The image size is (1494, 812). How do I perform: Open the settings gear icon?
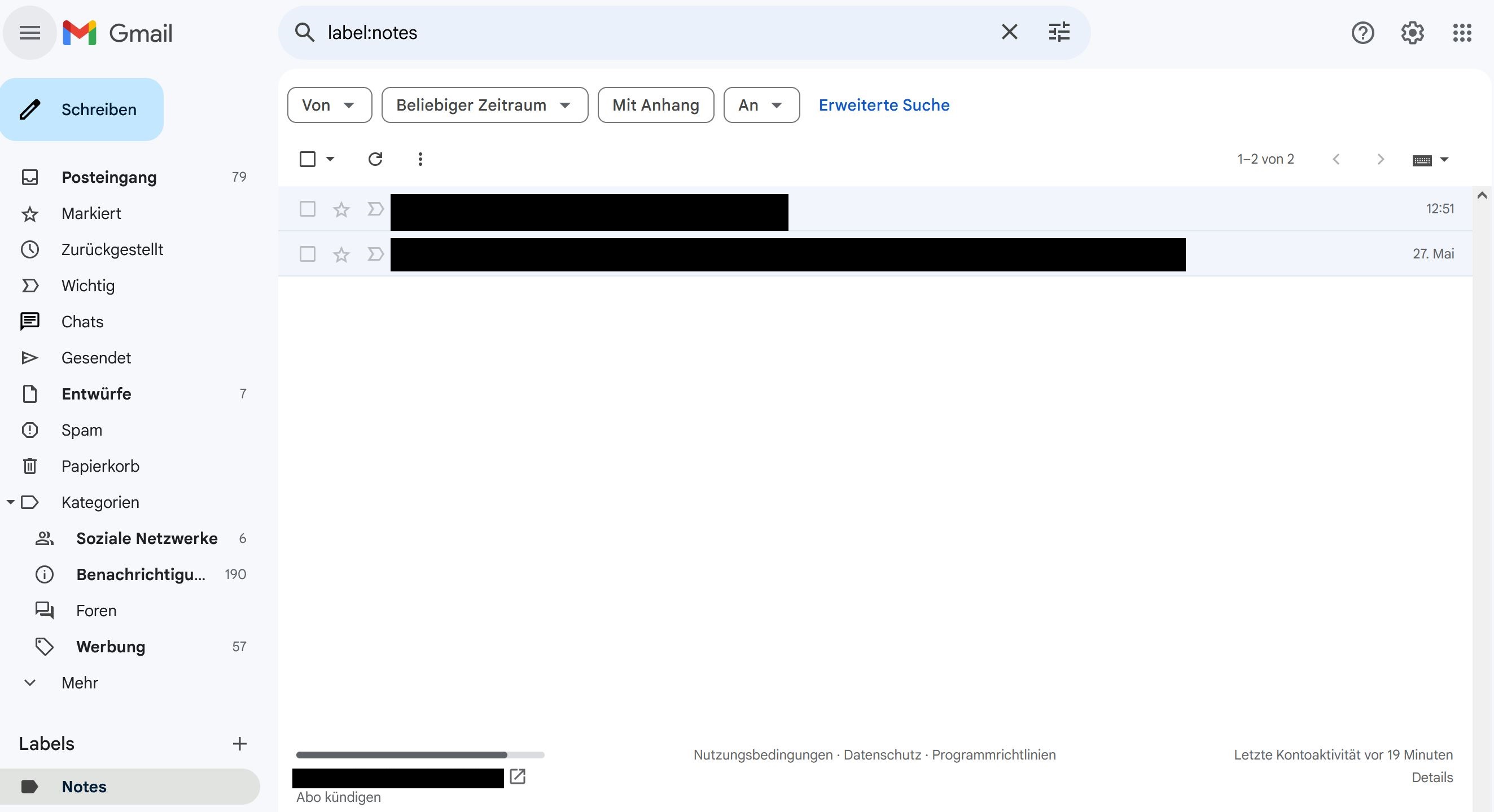1412,33
